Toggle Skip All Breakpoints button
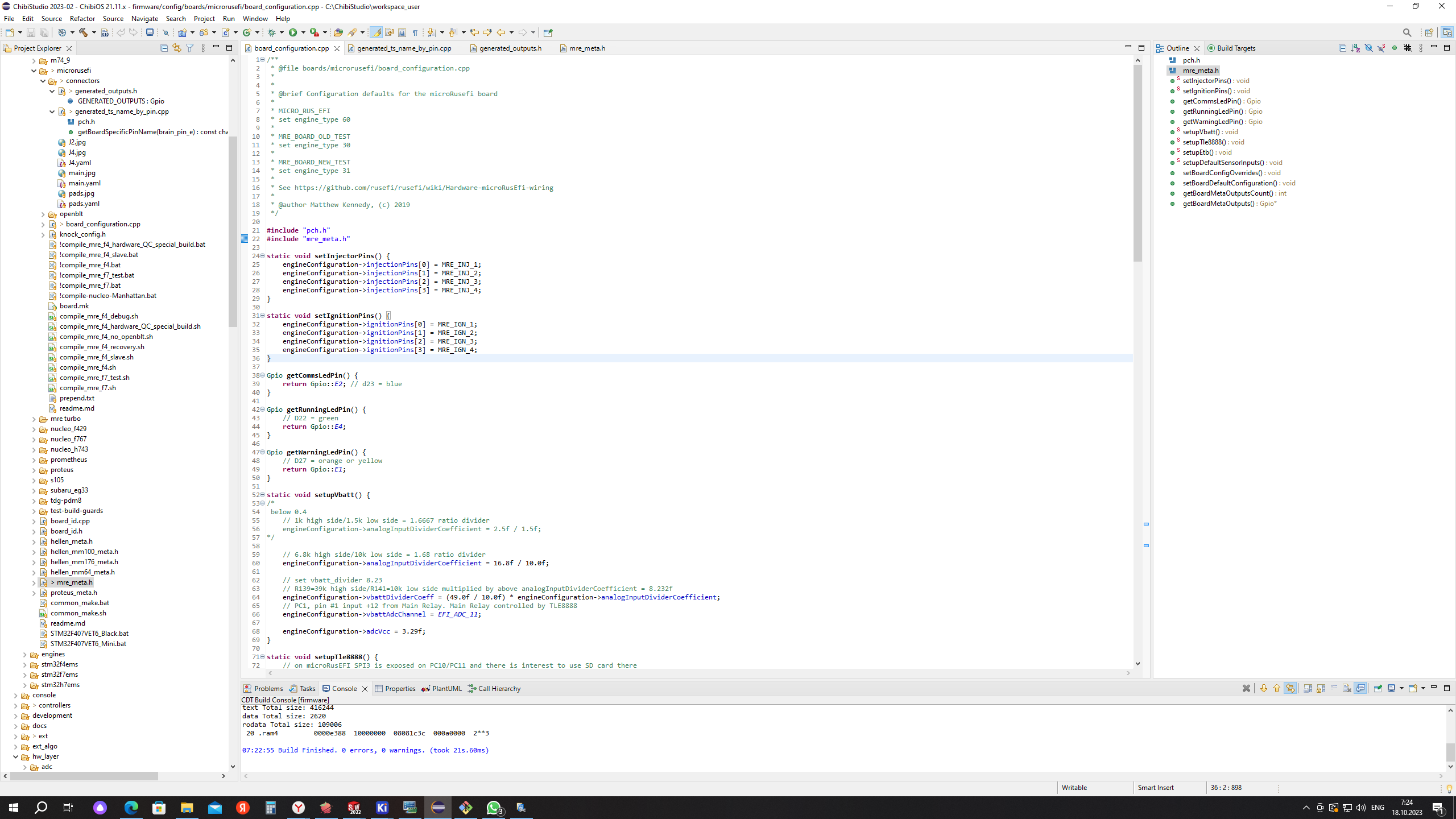This screenshot has height=819, width=1456. pyautogui.click(x=166, y=32)
